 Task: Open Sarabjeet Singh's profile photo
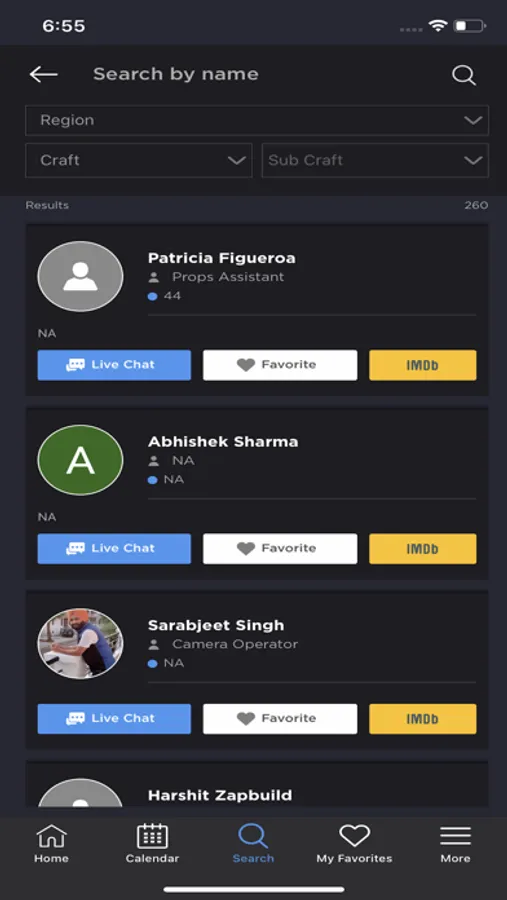click(80, 643)
